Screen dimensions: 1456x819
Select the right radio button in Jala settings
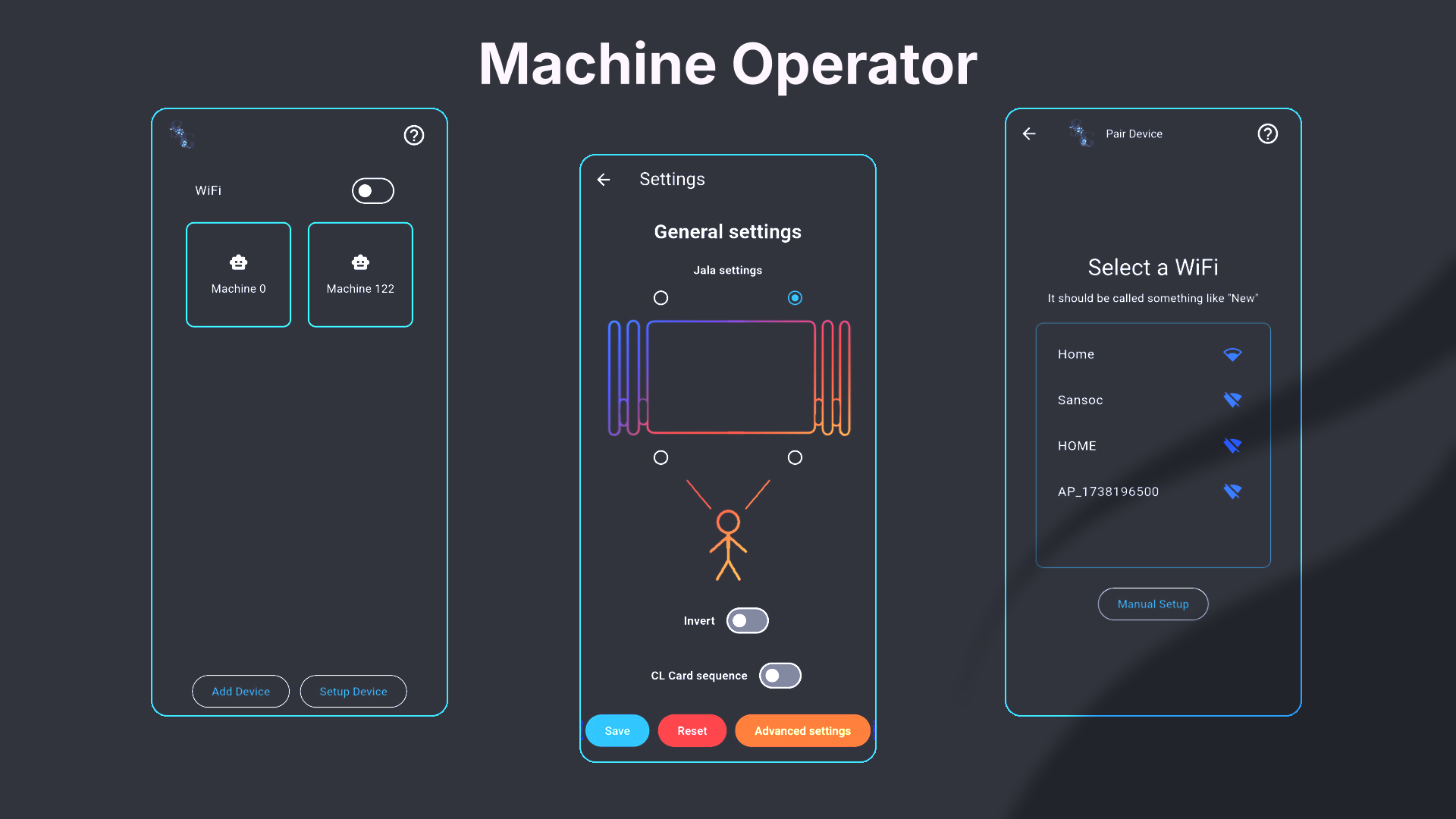click(795, 297)
